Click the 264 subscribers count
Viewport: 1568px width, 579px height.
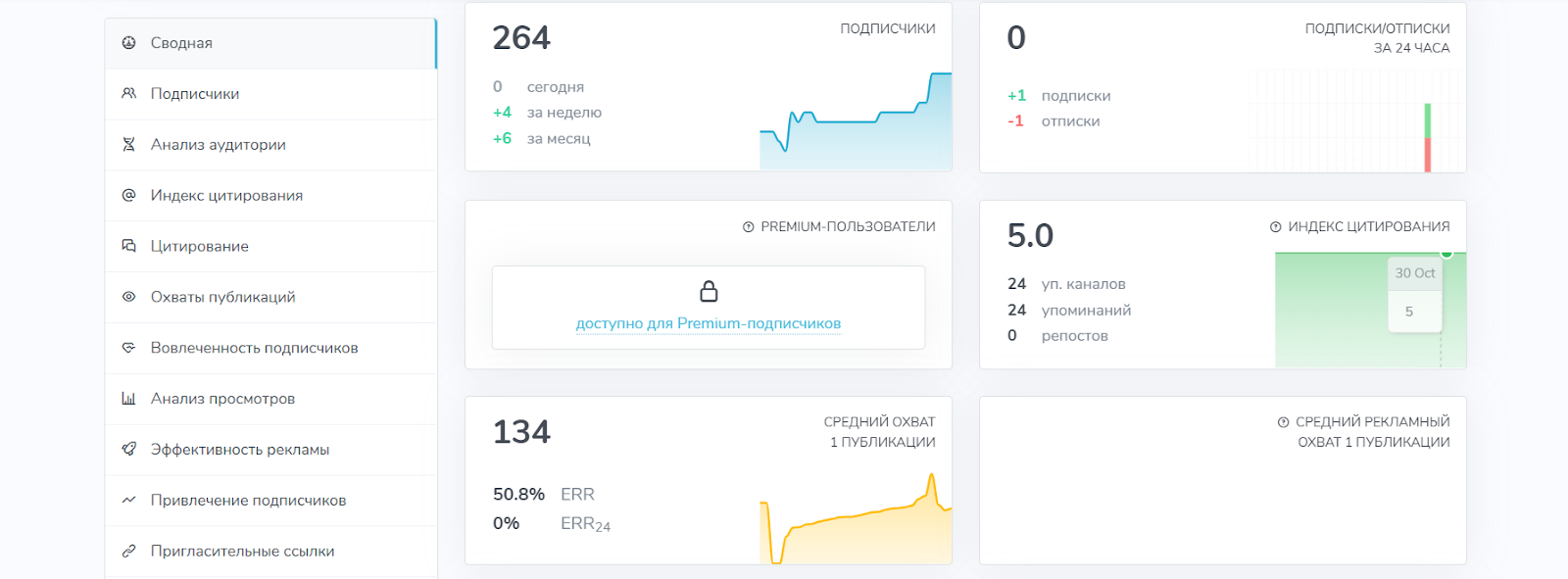(521, 38)
